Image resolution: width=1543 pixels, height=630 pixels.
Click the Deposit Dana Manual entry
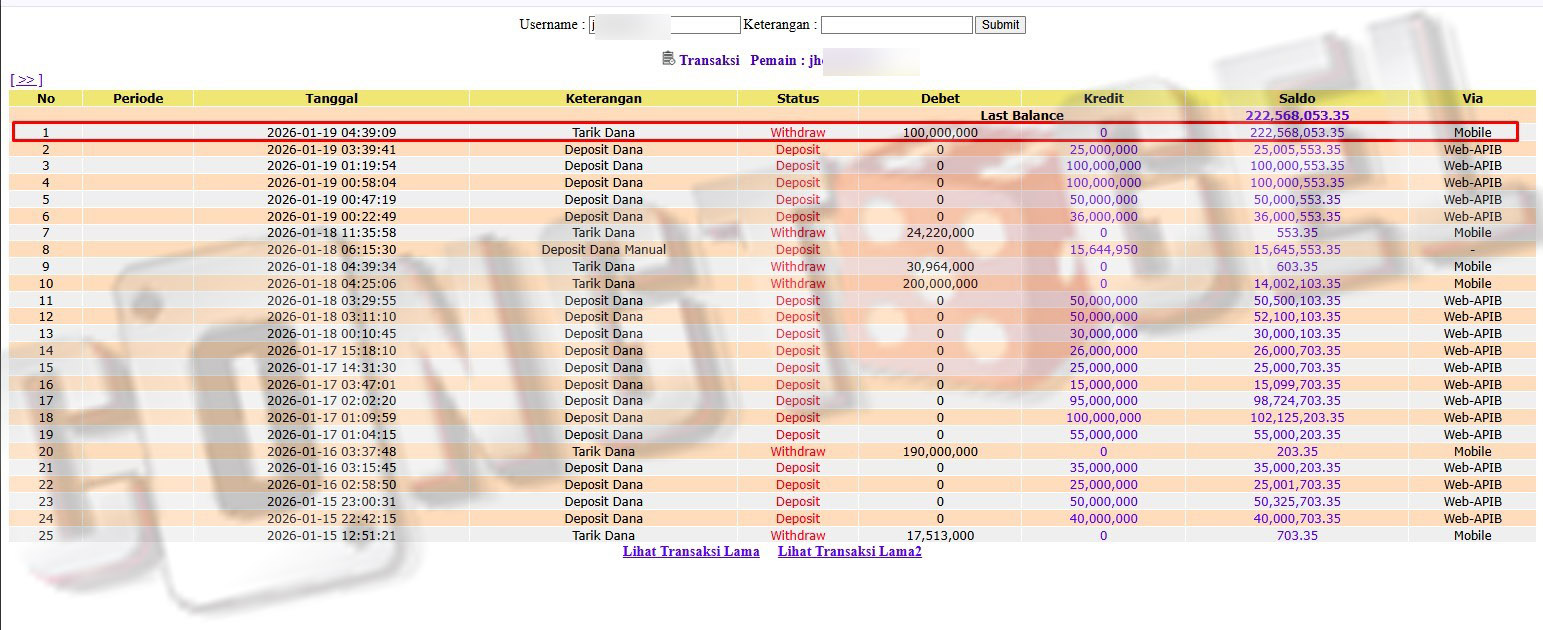pyautogui.click(x=603, y=250)
